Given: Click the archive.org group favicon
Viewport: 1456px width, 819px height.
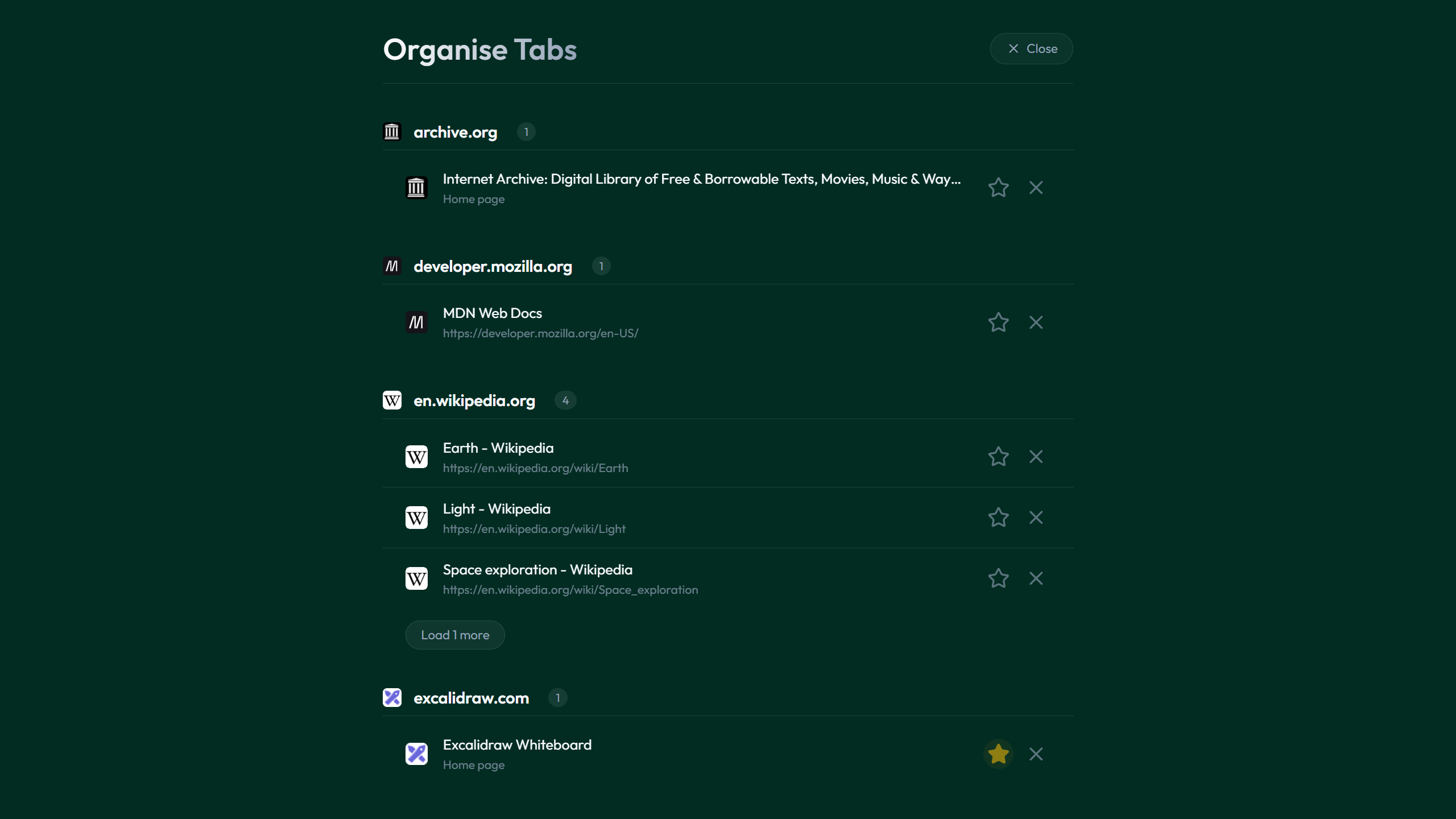Looking at the screenshot, I should point(392,131).
